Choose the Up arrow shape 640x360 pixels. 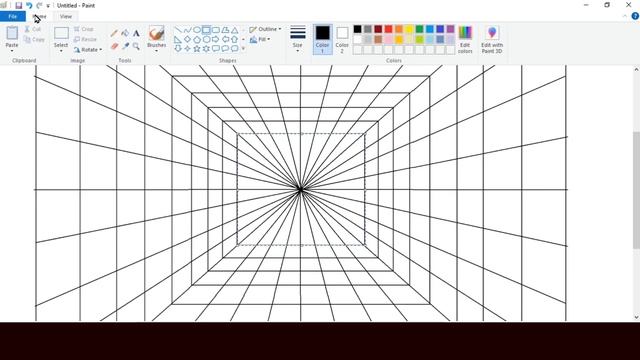coord(235,39)
